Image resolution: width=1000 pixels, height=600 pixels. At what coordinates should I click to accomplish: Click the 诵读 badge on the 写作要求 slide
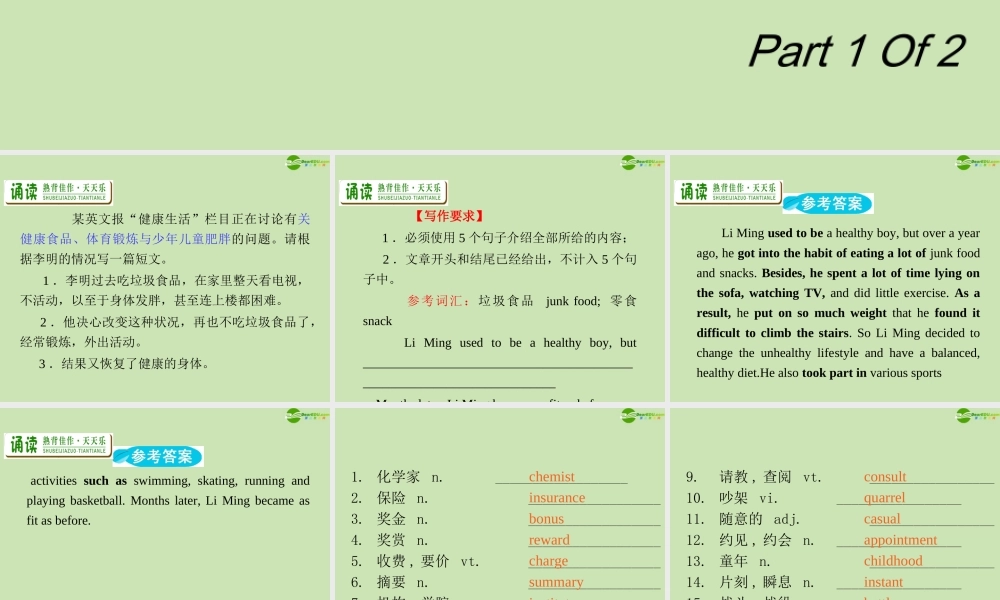(393, 192)
